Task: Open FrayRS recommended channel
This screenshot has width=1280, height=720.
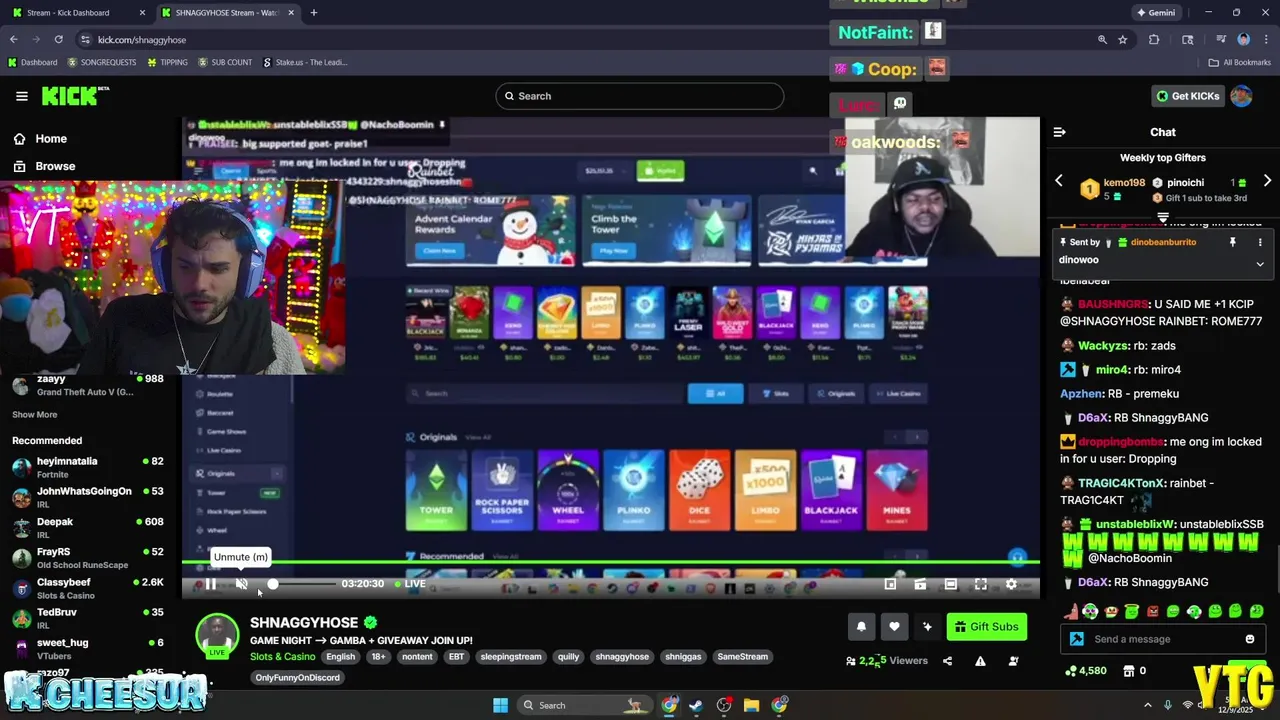Action: [x=88, y=557]
